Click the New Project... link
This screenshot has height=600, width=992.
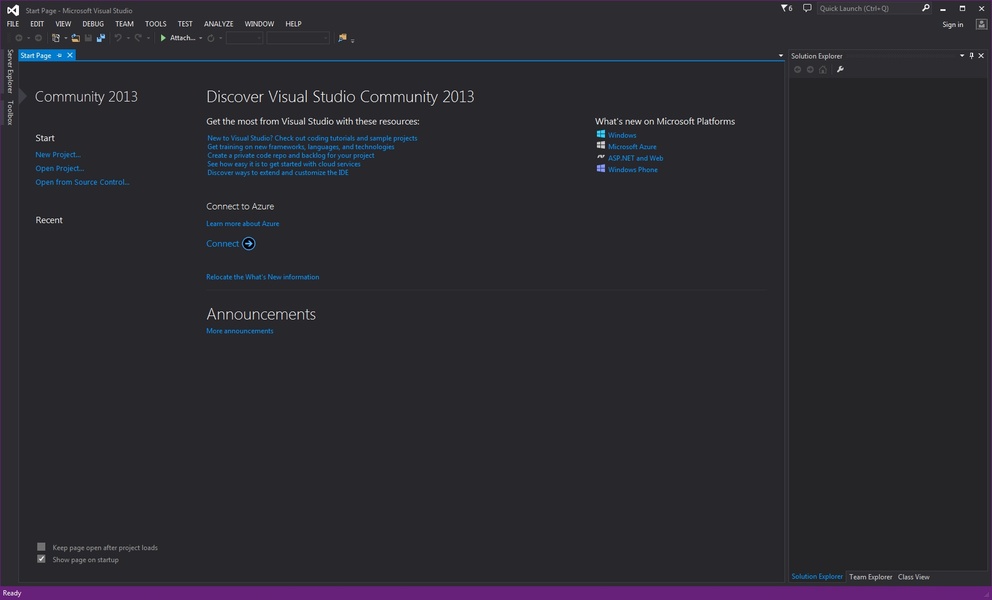coord(58,155)
